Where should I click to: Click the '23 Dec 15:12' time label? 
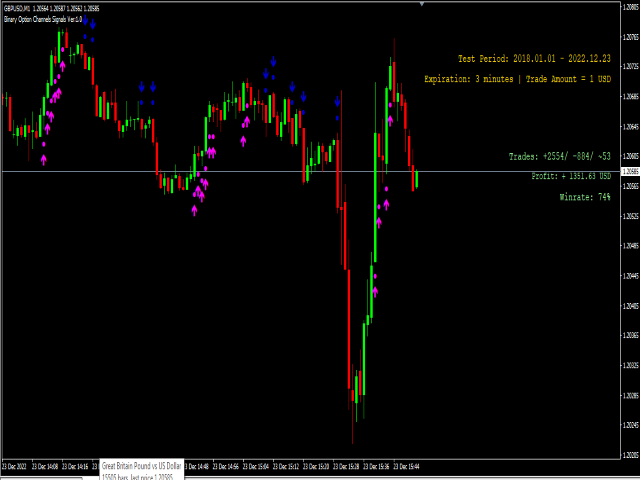(x=286, y=467)
